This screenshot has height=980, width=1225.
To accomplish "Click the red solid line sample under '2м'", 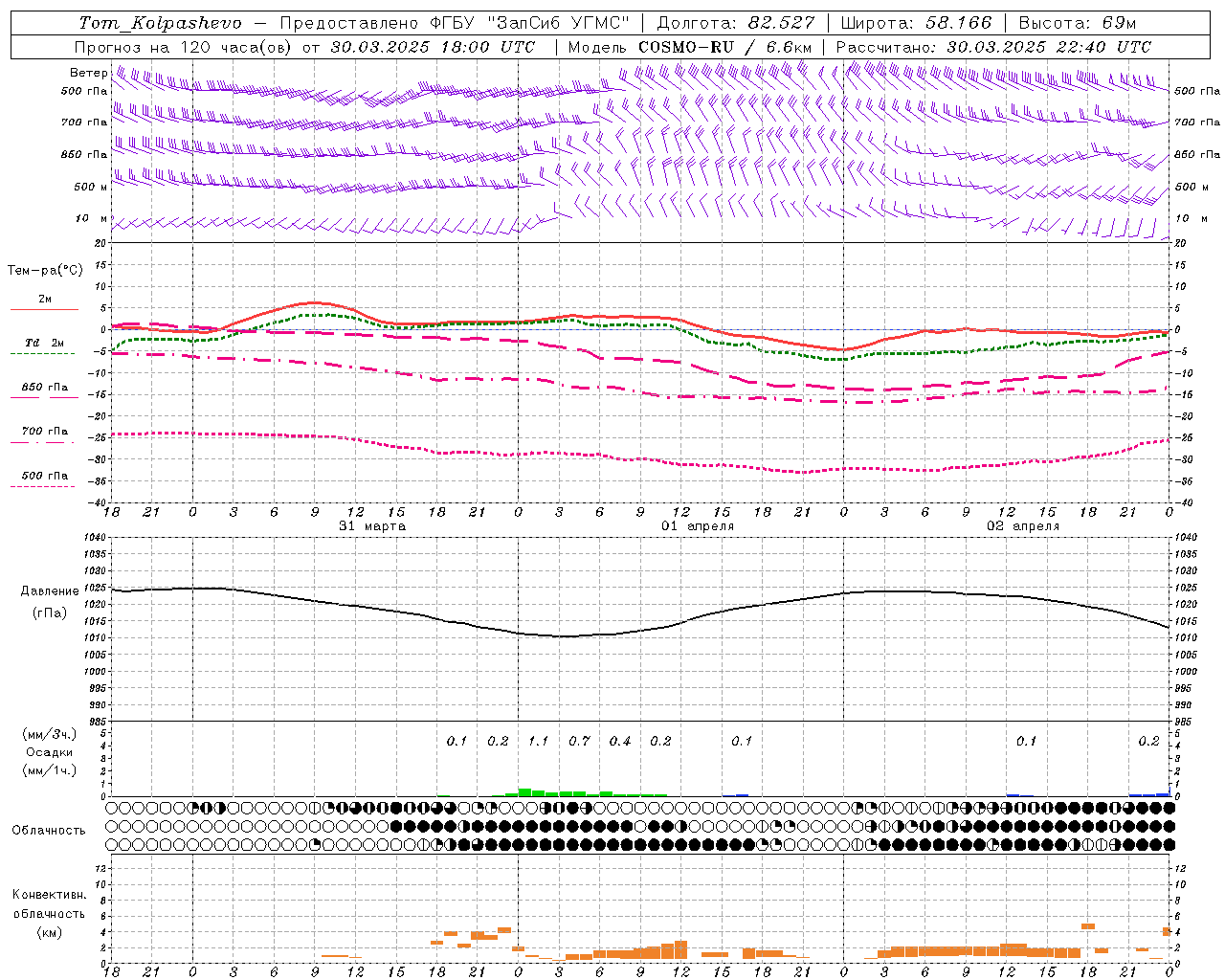I will 44,309.
